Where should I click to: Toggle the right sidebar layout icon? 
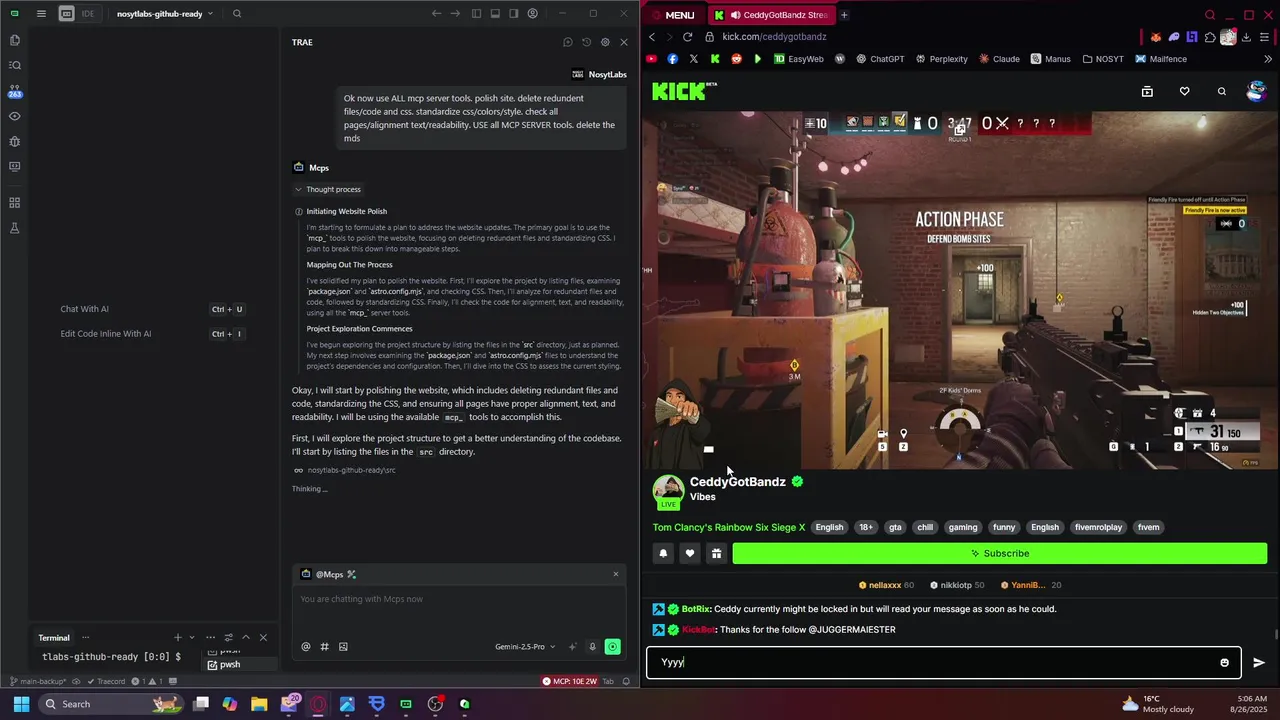(514, 14)
